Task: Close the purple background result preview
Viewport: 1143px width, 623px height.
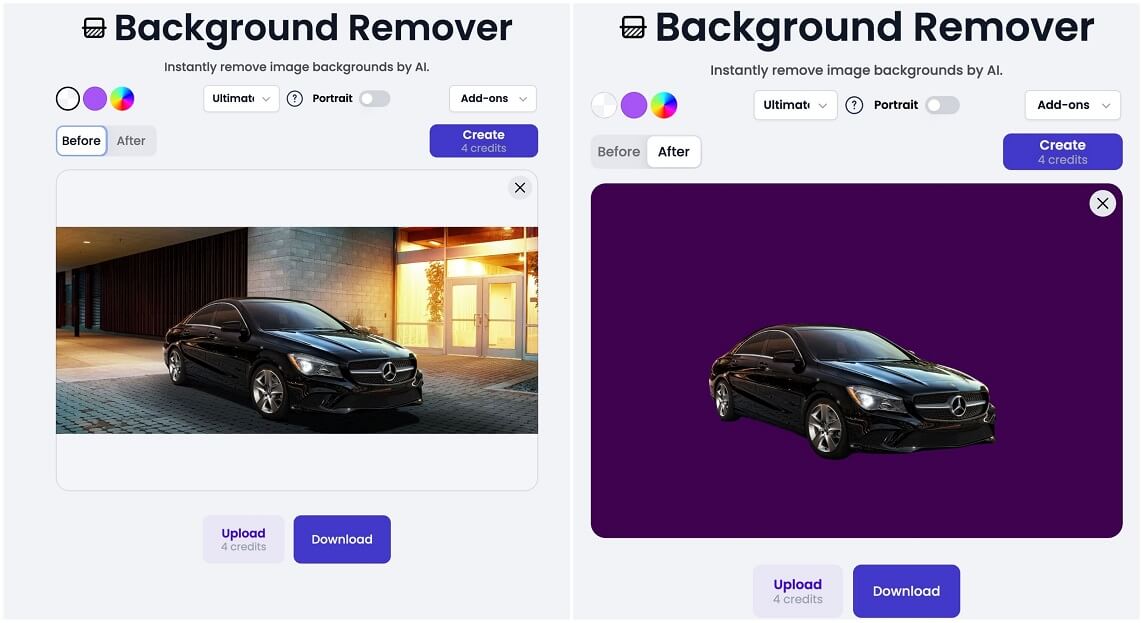Action: 1102,203
